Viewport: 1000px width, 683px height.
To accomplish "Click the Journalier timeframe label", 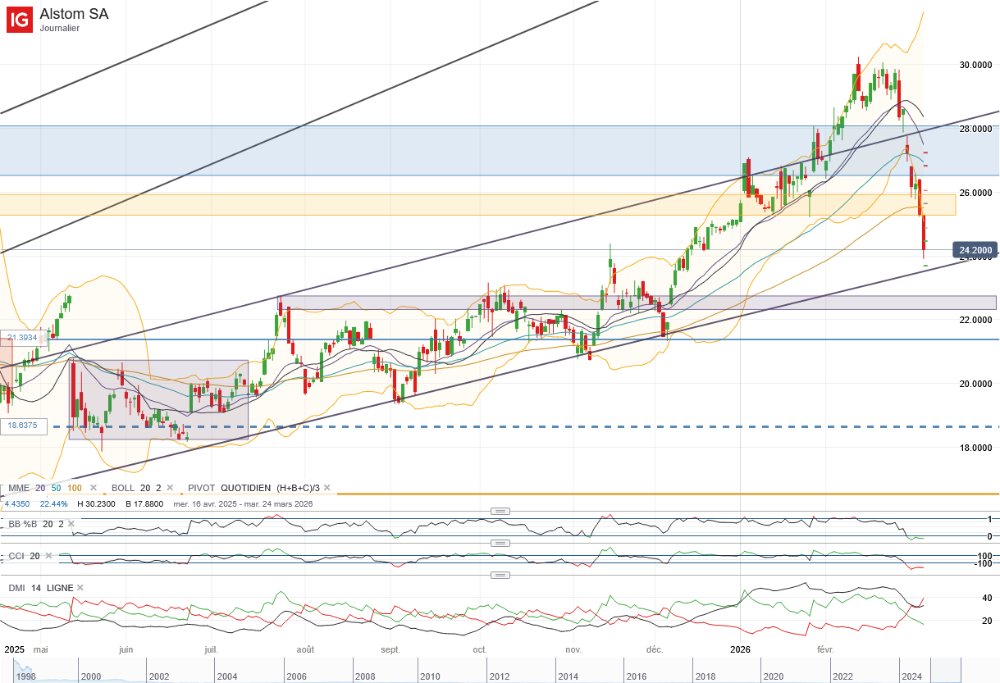I will pyautogui.click(x=59, y=28).
